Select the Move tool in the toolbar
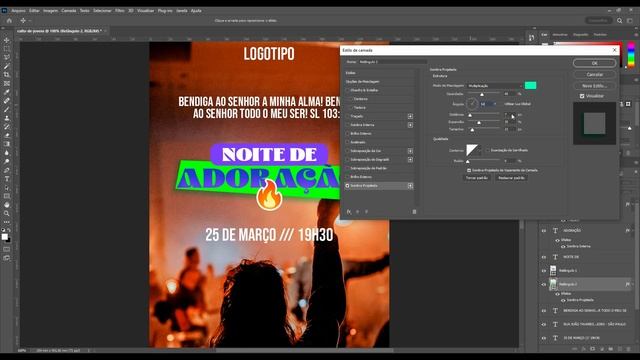The width and height of the screenshot is (640, 360). click(7, 40)
